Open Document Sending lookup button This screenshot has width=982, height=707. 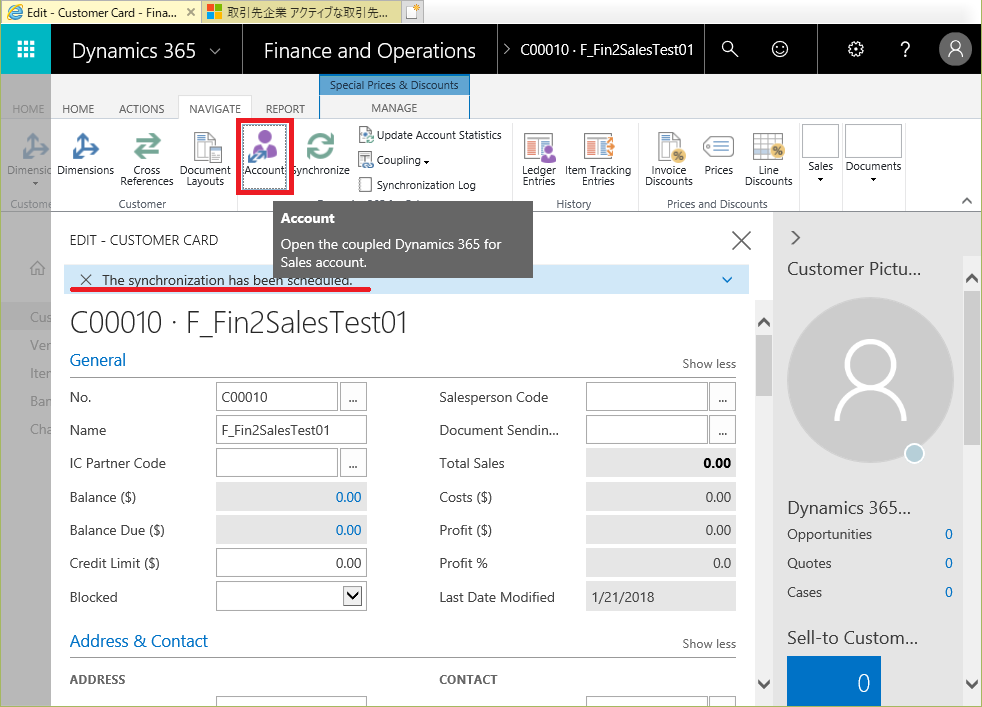723,430
